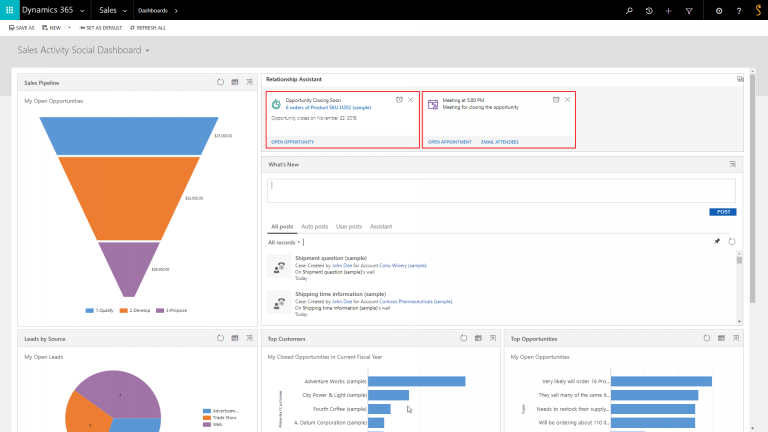Enlarge the What's New panel
Screen dimensions: 768x432
click(732, 165)
